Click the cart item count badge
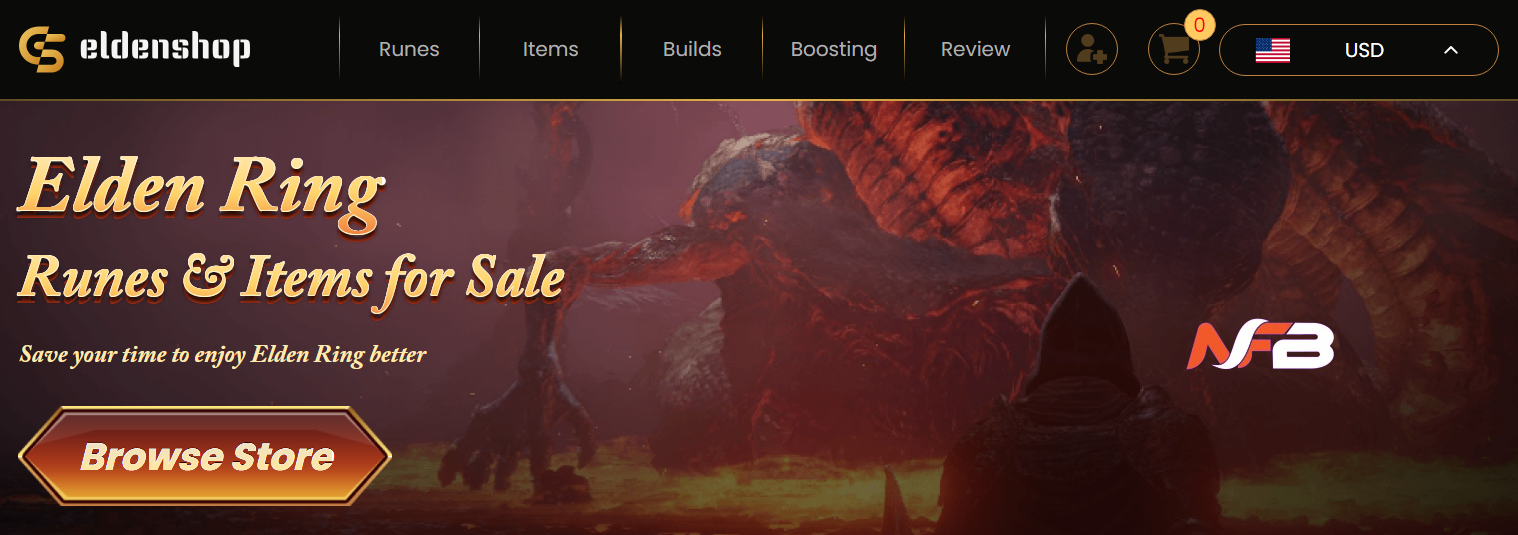Image resolution: width=1518 pixels, height=535 pixels. coord(1199,24)
